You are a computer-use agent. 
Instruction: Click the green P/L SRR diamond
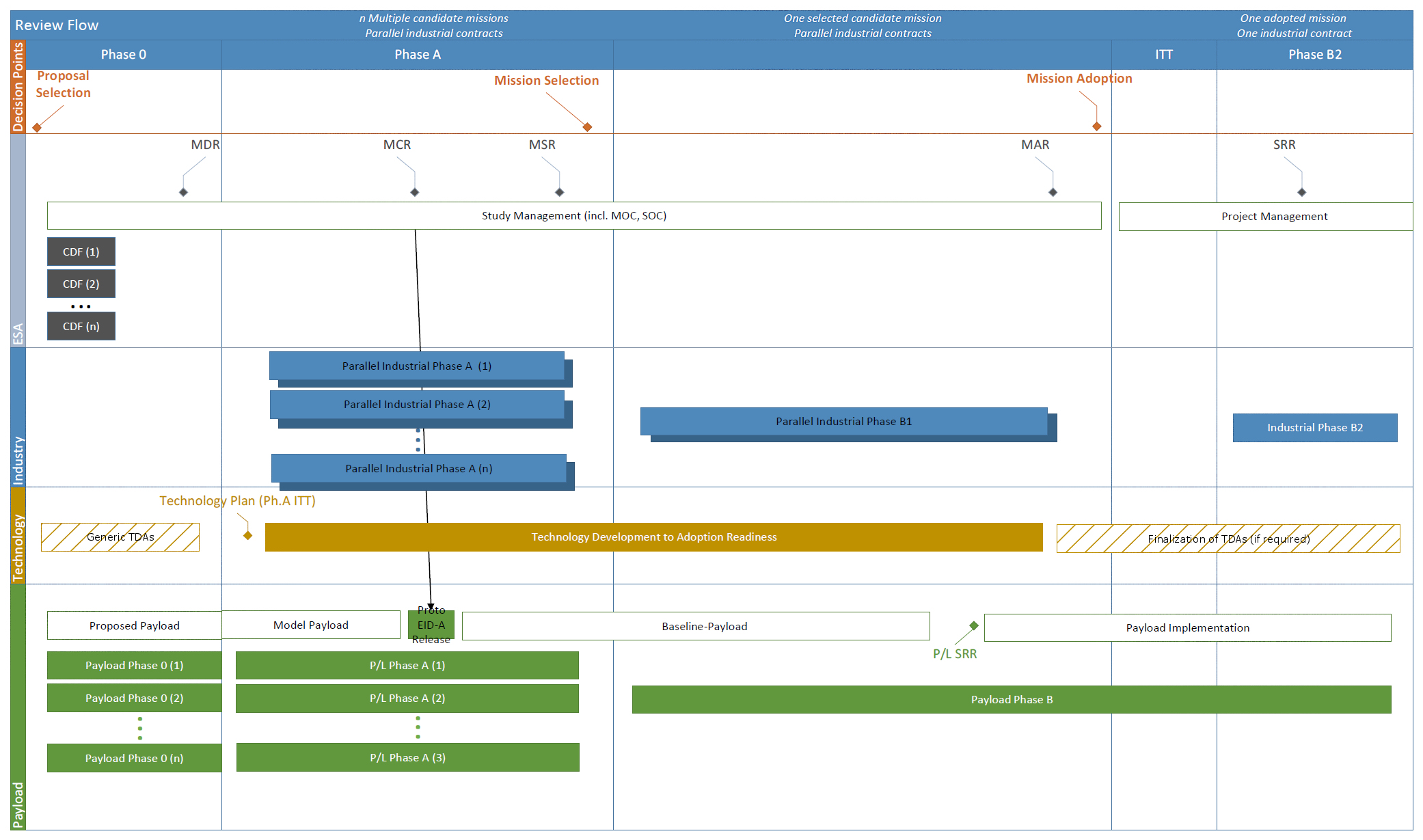click(974, 625)
